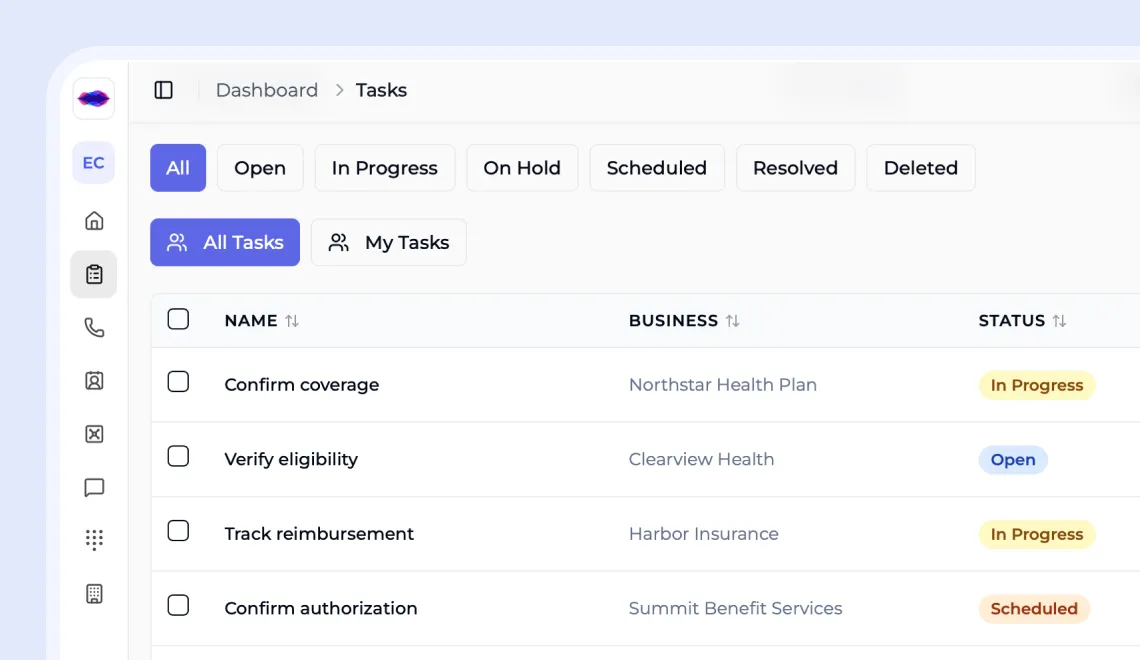Click the sidebar square X icon

click(94, 434)
